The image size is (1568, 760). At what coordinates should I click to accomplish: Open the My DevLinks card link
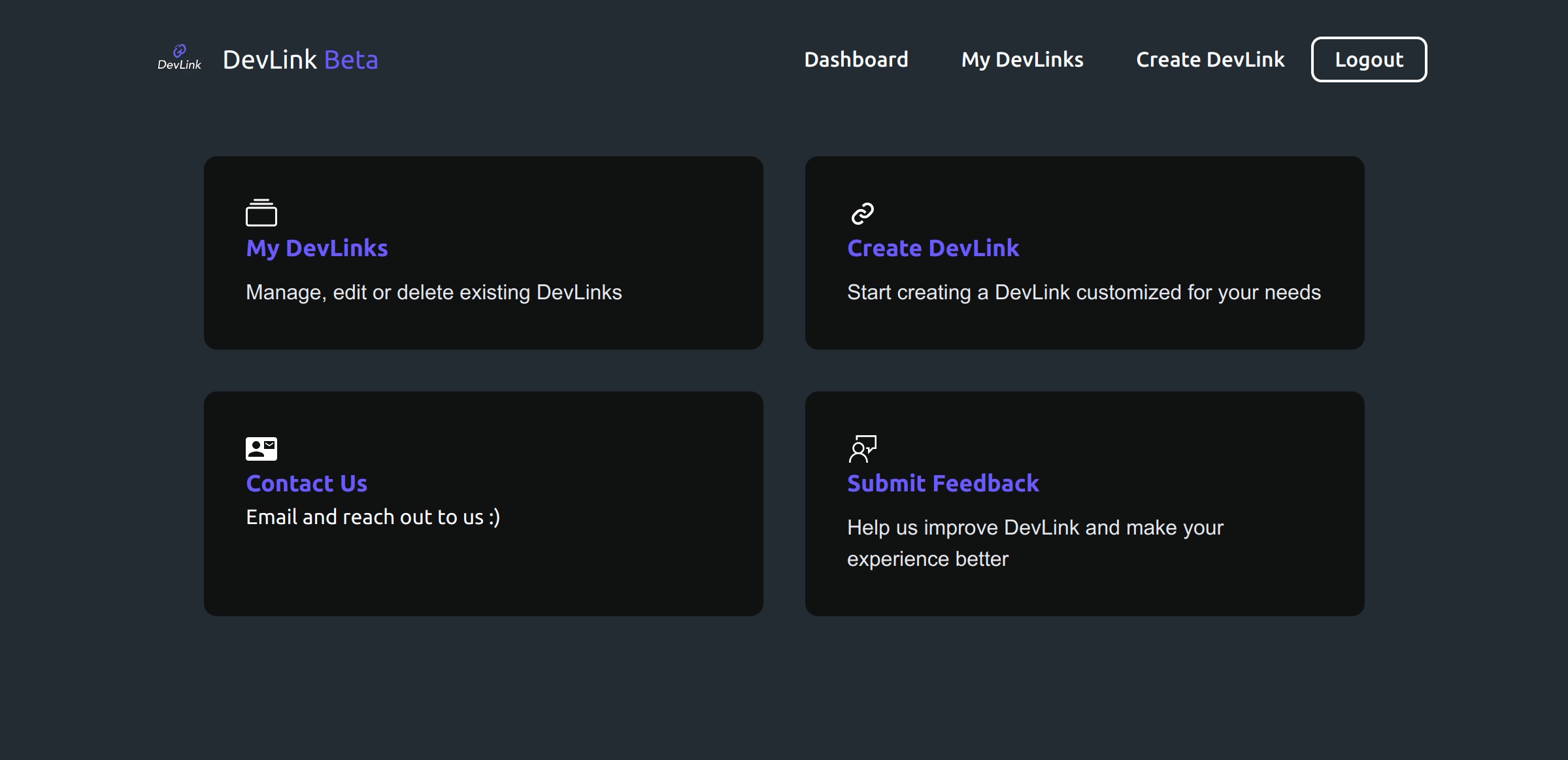316,248
